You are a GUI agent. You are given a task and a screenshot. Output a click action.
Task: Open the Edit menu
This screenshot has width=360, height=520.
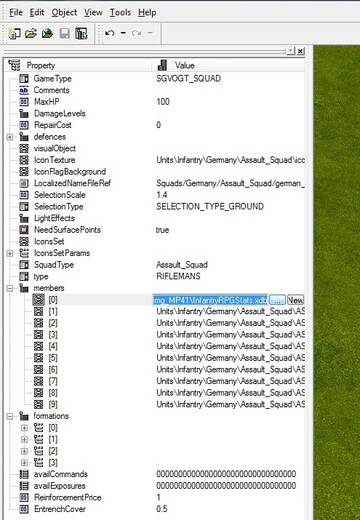(37, 13)
